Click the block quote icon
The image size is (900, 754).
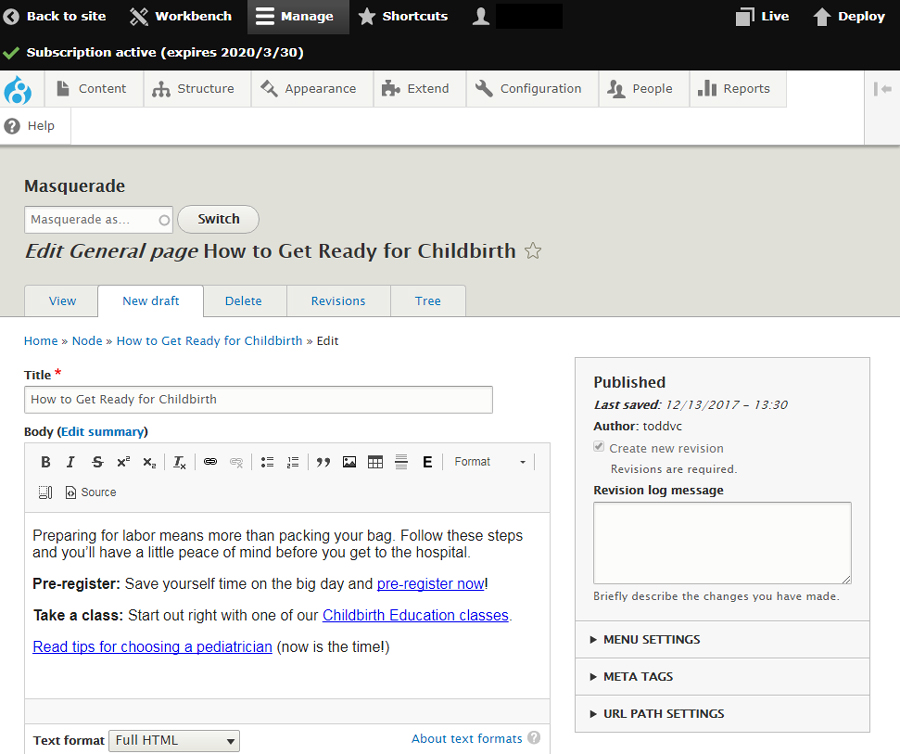pyautogui.click(x=323, y=462)
